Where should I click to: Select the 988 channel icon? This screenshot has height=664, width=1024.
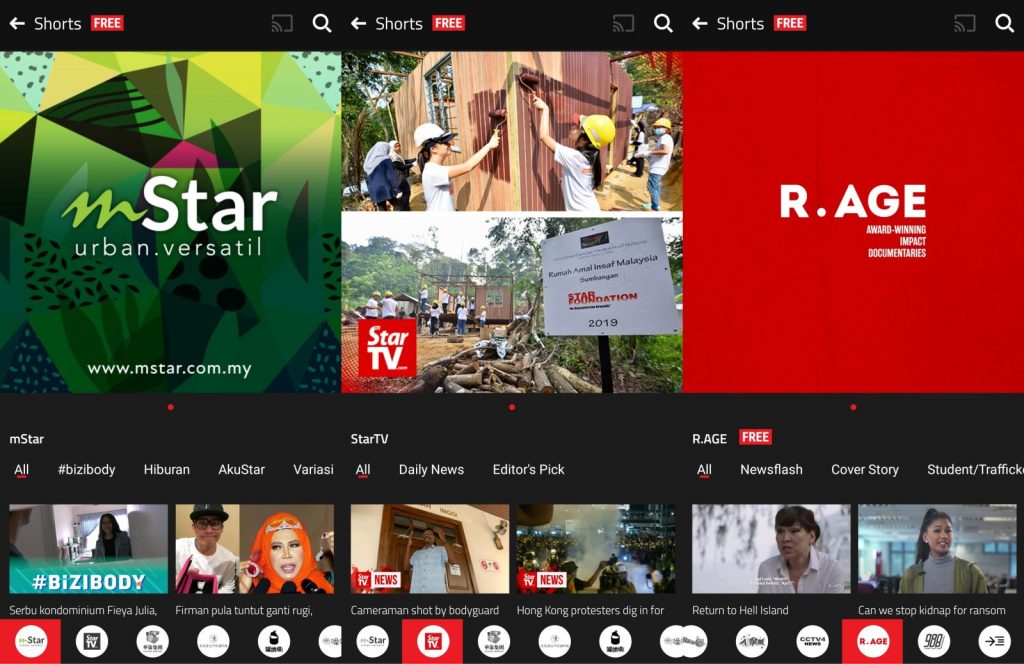934,641
